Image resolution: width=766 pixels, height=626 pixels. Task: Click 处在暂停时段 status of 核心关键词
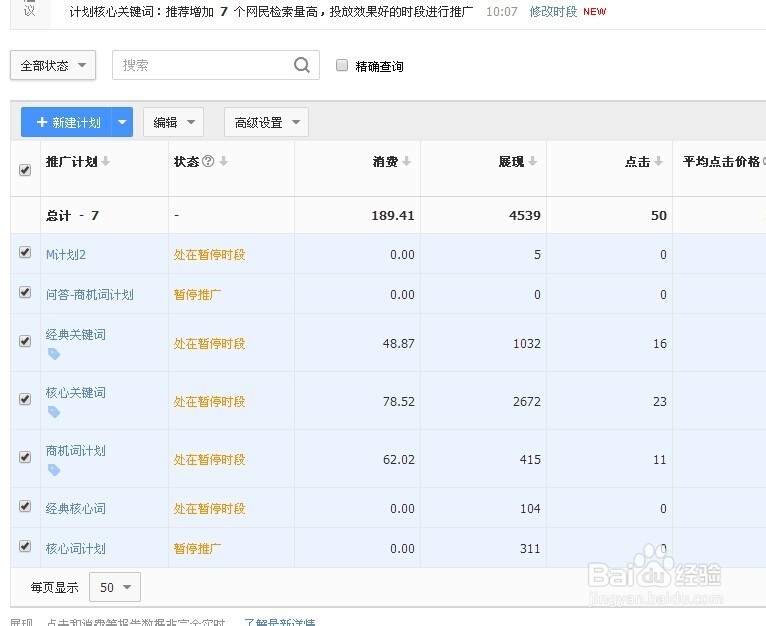209,402
